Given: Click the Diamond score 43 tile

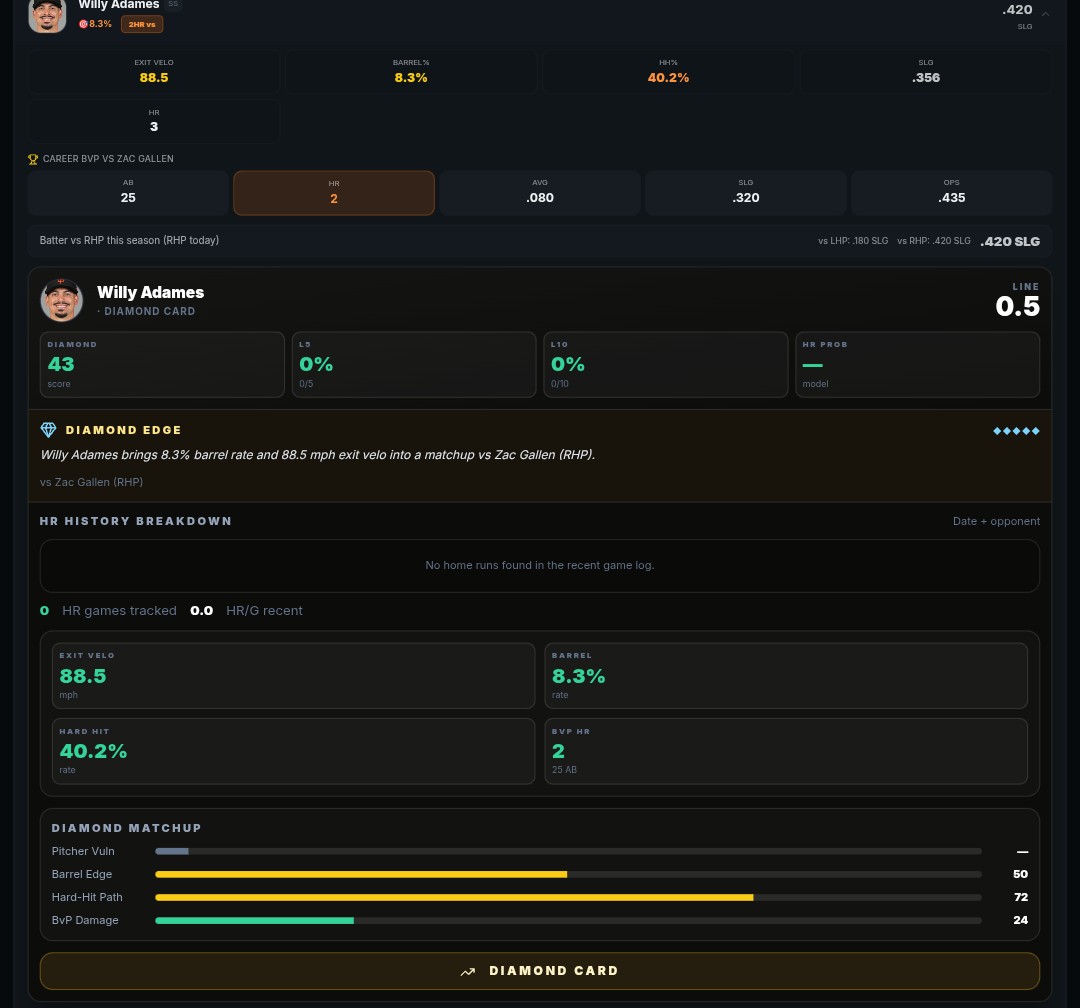Looking at the screenshot, I should click(x=163, y=364).
